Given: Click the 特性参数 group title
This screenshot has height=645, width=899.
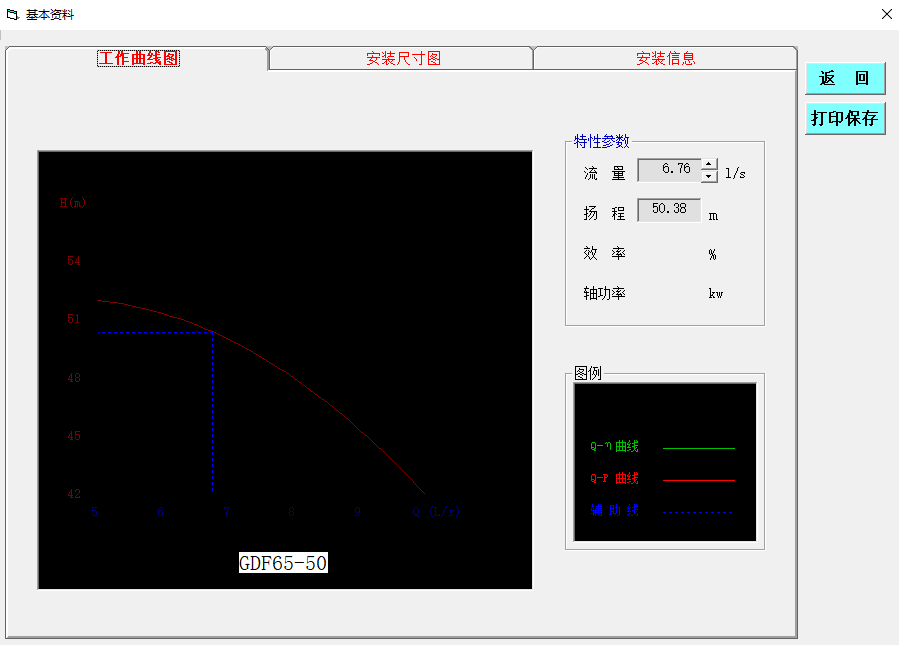Looking at the screenshot, I should pos(601,141).
